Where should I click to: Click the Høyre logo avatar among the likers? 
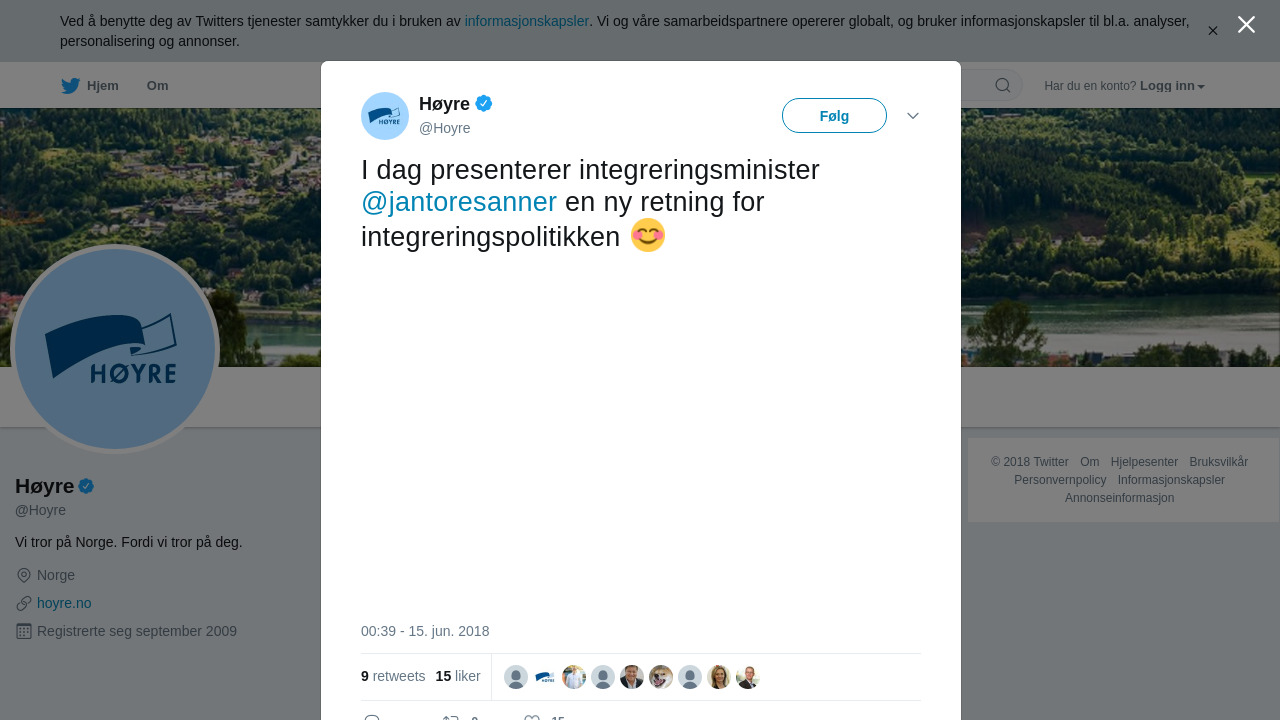click(x=545, y=677)
